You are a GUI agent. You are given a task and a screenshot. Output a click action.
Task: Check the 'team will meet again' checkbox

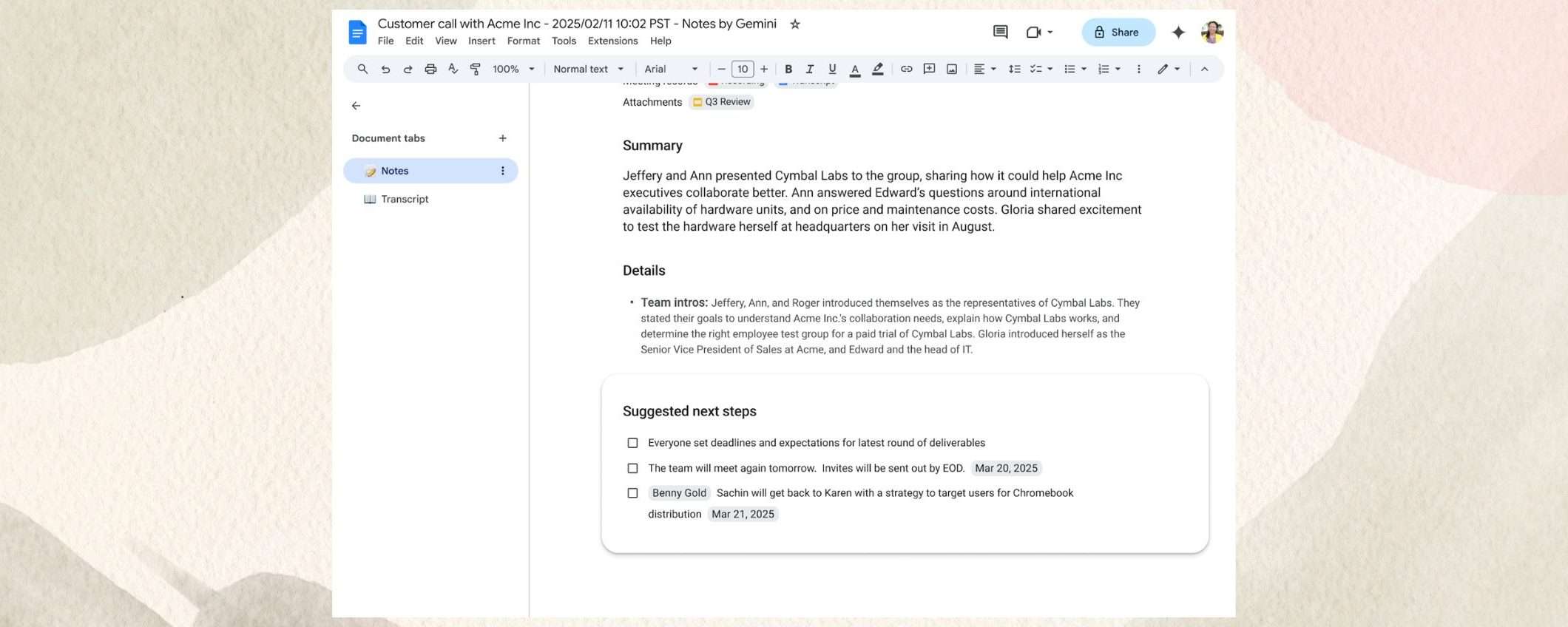click(x=632, y=468)
